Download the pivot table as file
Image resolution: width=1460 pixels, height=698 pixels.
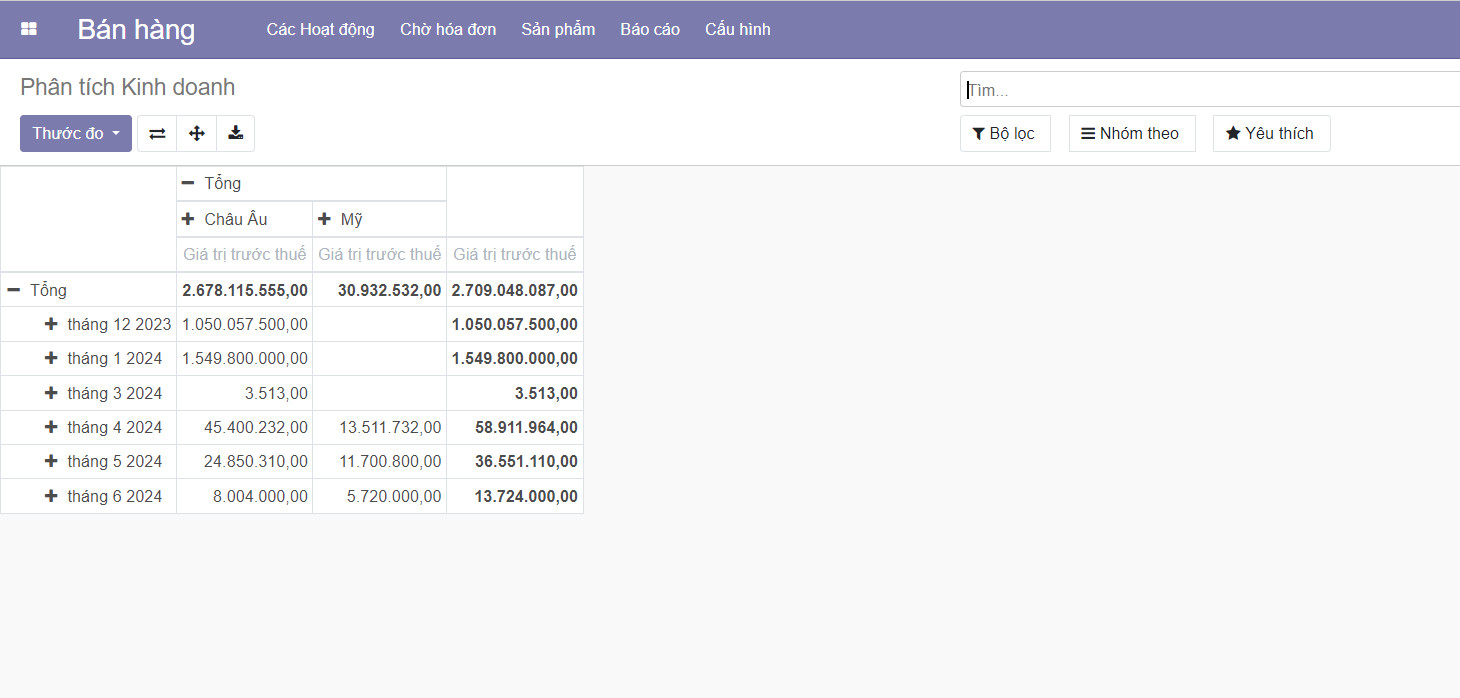click(x=236, y=133)
